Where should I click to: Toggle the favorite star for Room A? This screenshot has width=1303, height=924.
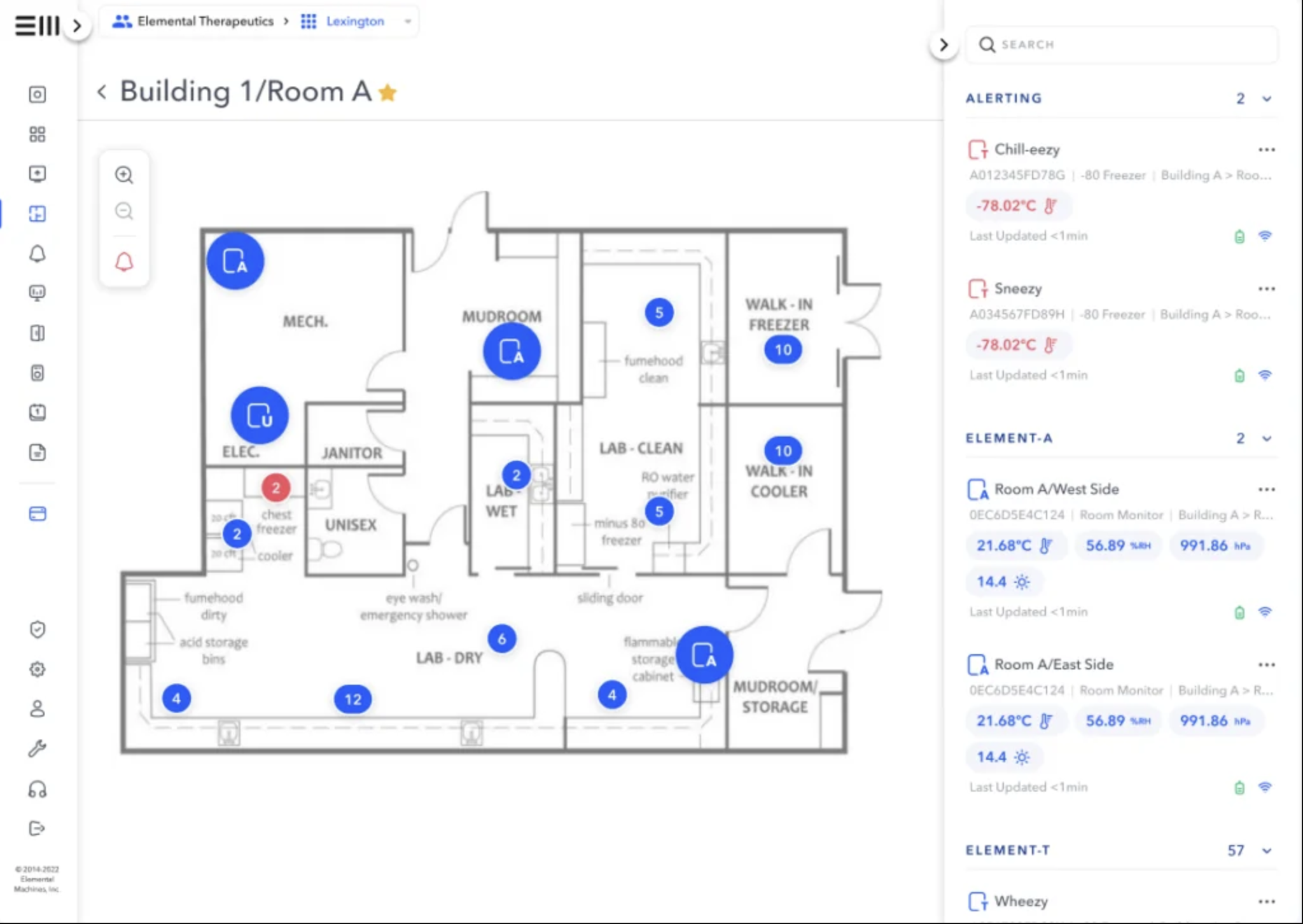click(387, 93)
